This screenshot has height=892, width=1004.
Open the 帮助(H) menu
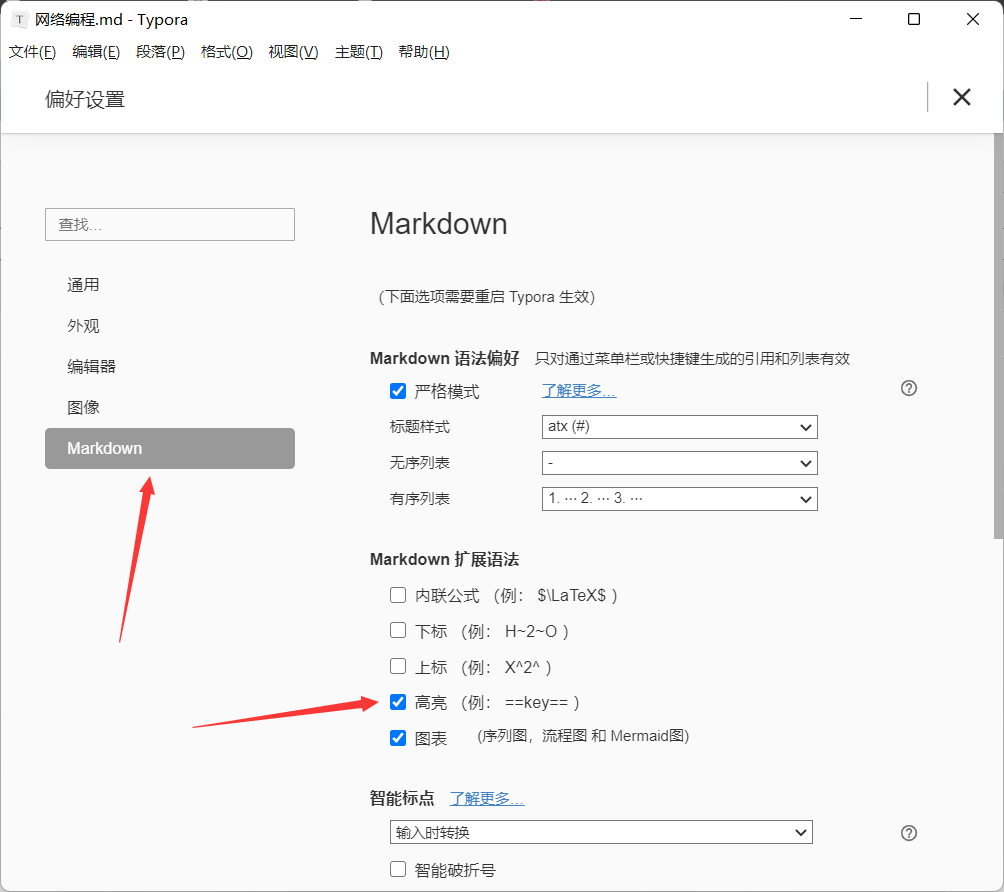(x=424, y=52)
